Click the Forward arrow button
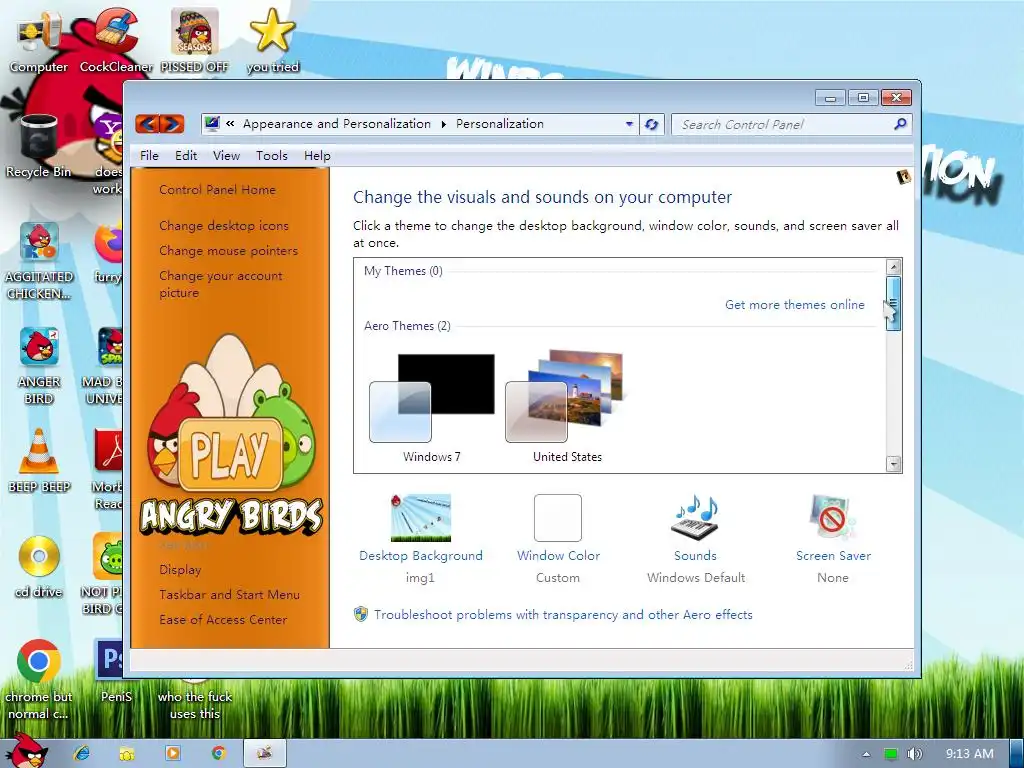 172,123
